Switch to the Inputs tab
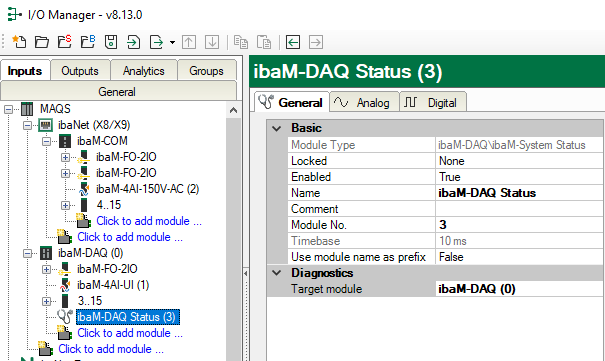 pos(25,71)
